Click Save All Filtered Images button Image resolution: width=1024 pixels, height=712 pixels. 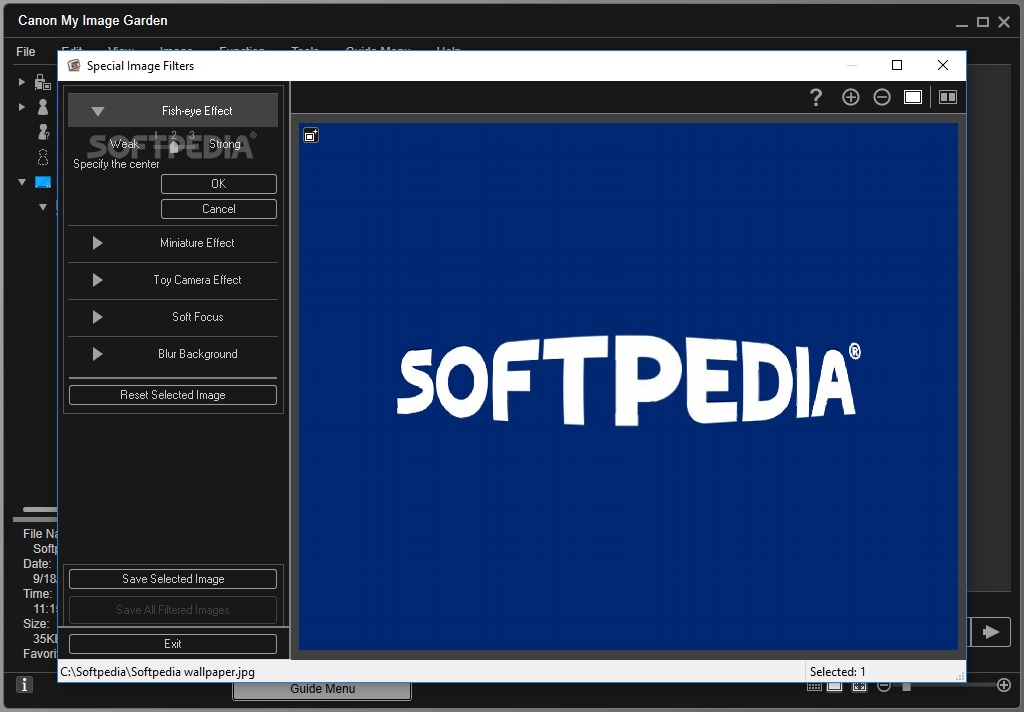173,610
